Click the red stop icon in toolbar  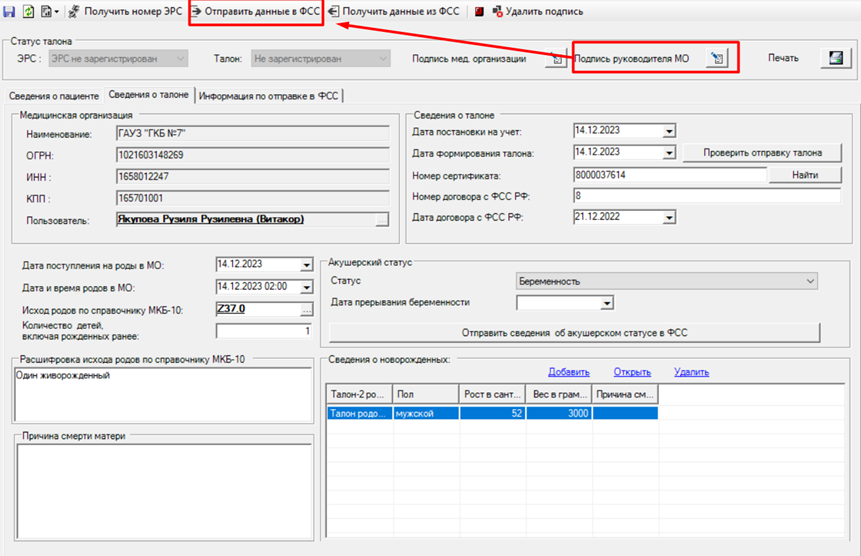point(479,12)
